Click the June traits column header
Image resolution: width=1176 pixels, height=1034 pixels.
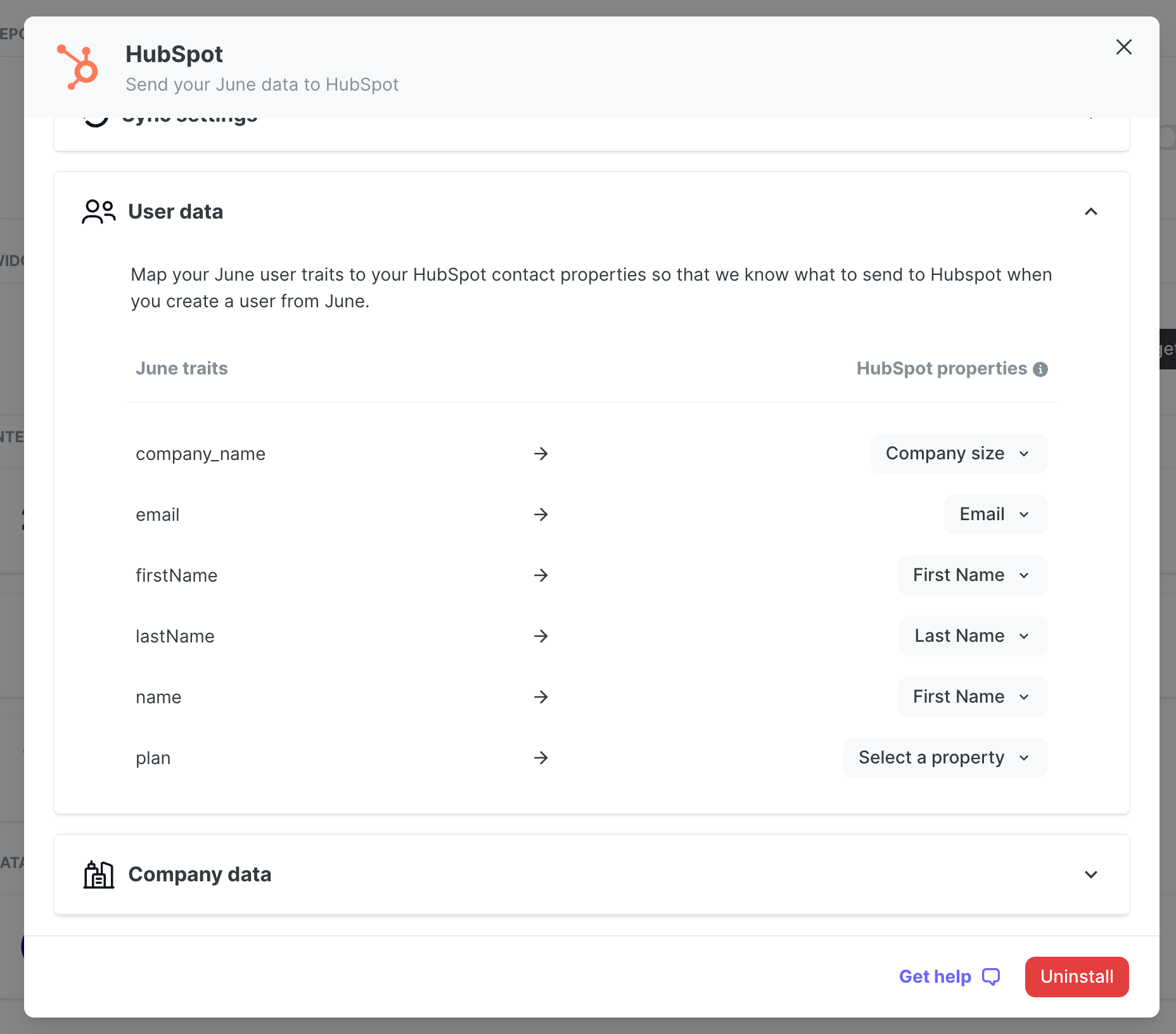point(182,368)
